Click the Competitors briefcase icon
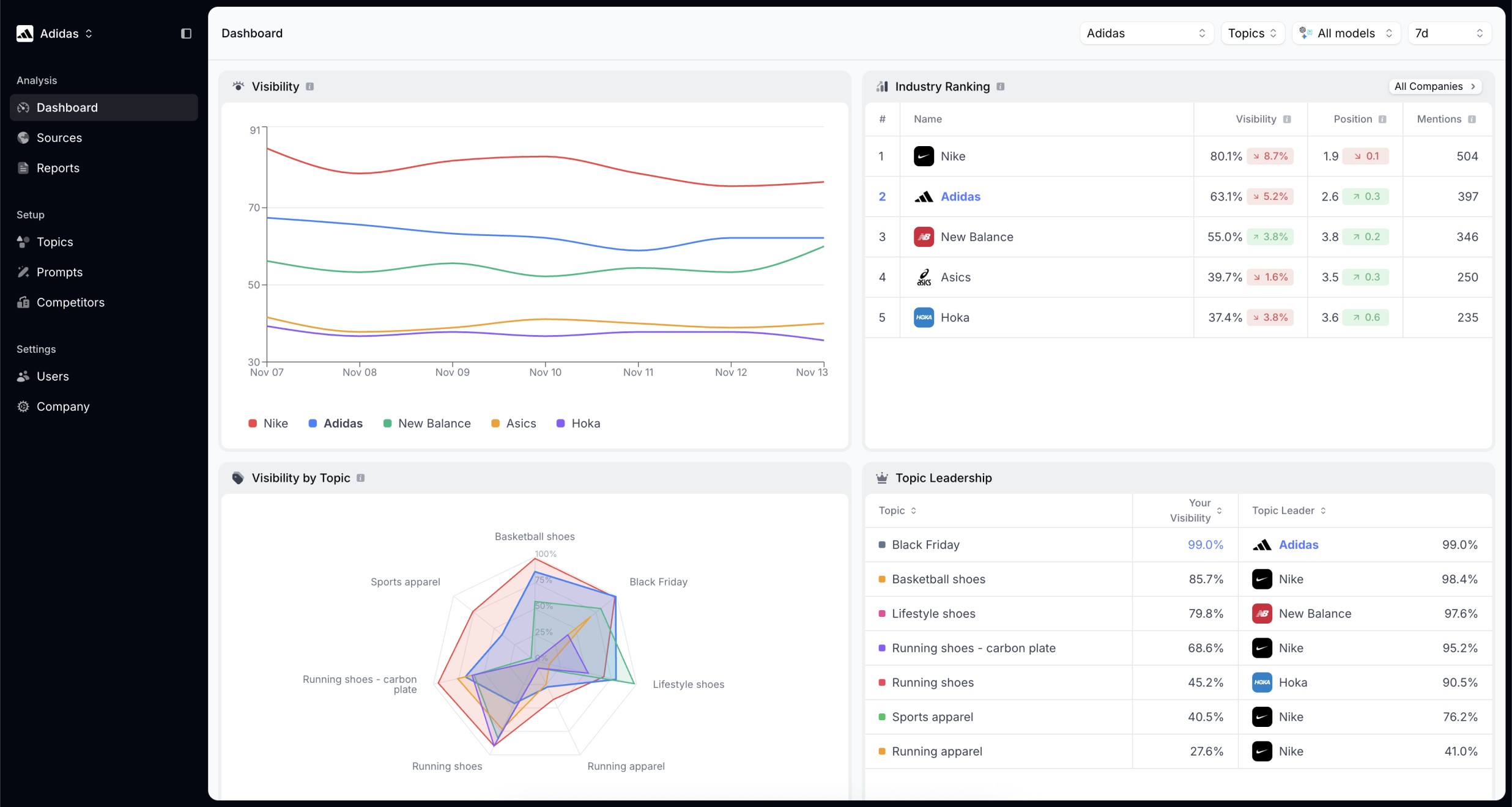This screenshot has width=1512, height=807. click(23, 303)
